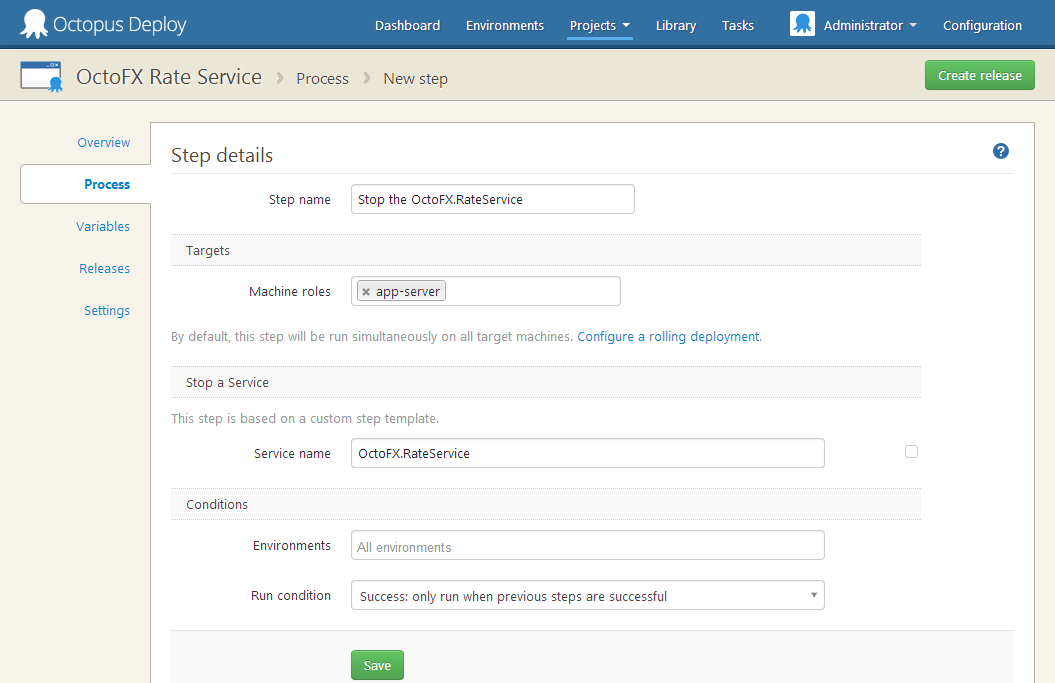Image resolution: width=1055 pixels, height=683 pixels.
Task: Save the step details
Action: (x=377, y=664)
